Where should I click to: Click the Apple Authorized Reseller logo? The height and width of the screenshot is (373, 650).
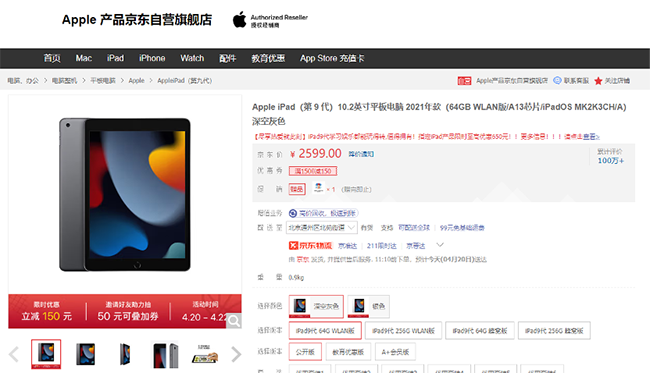click(x=270, y=20)
